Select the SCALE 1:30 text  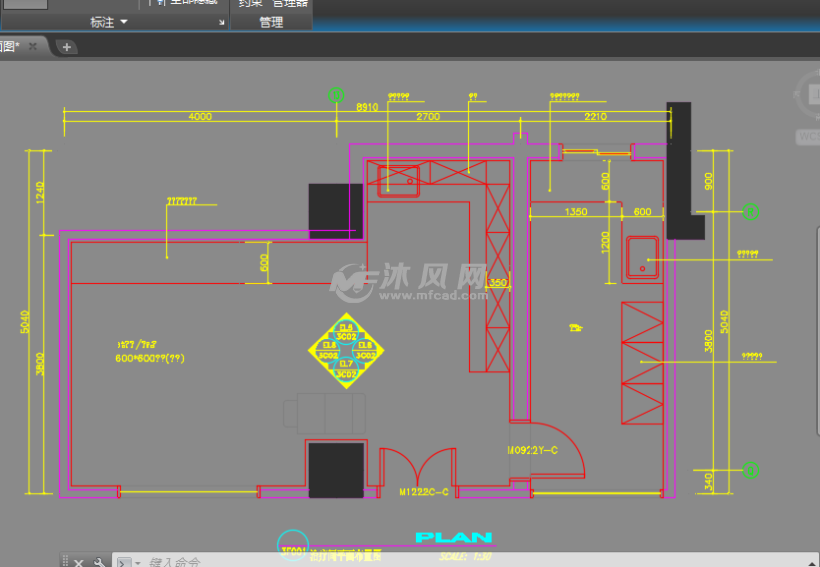pyautogui.click(x=465, y=557)
